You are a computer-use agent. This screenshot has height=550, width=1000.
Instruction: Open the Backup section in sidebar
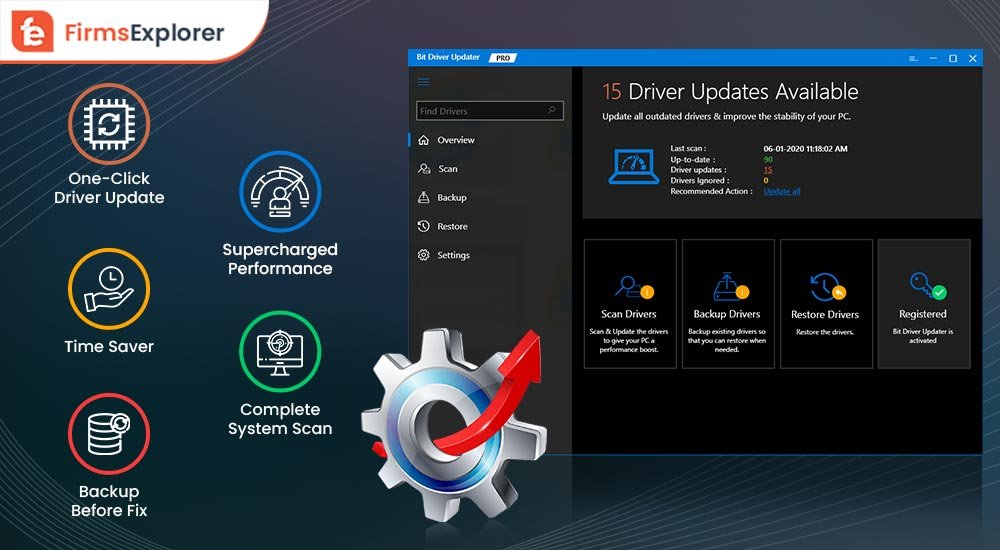452,197
